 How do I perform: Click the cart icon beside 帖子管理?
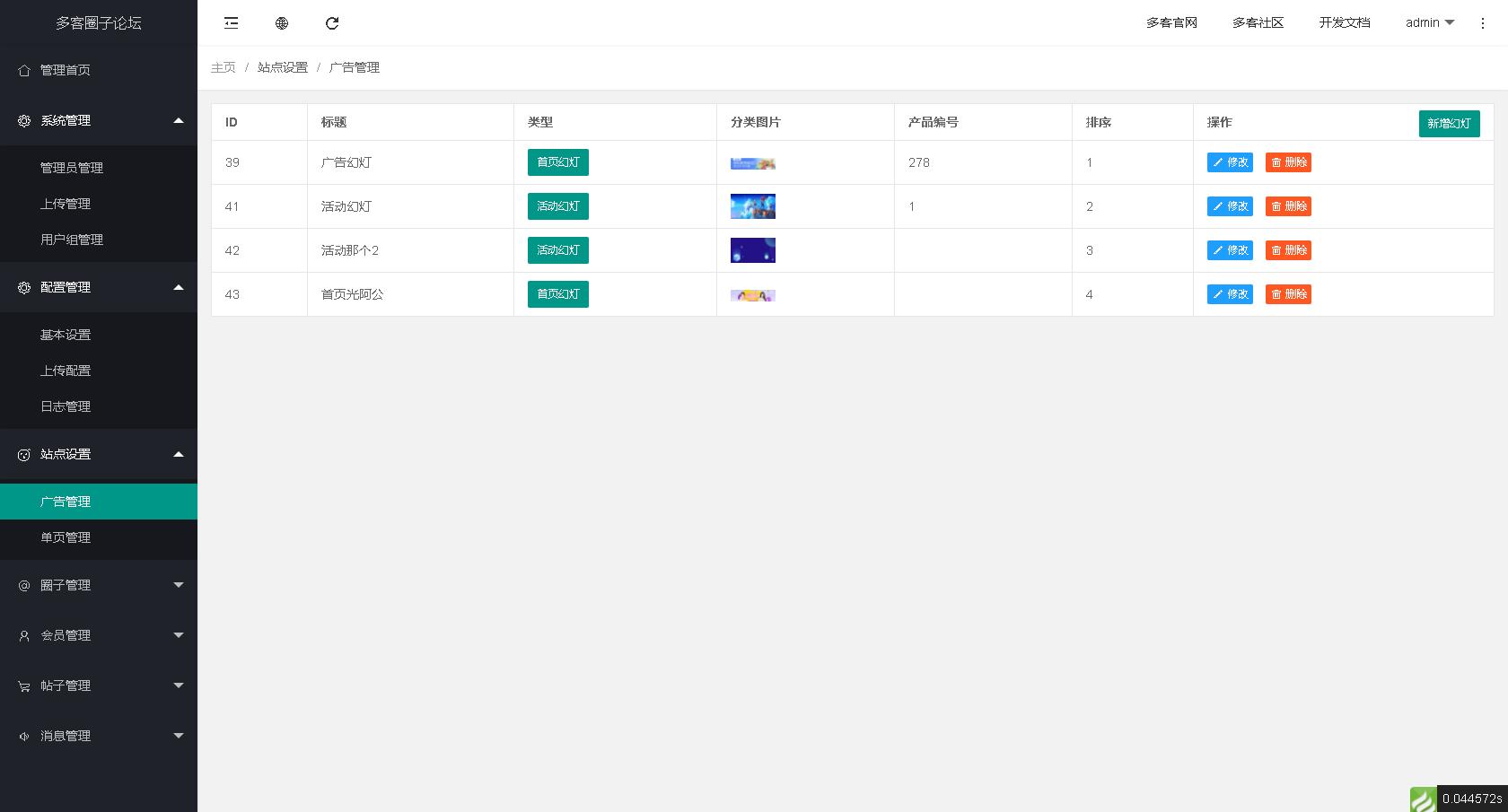[x=24, y=685]
